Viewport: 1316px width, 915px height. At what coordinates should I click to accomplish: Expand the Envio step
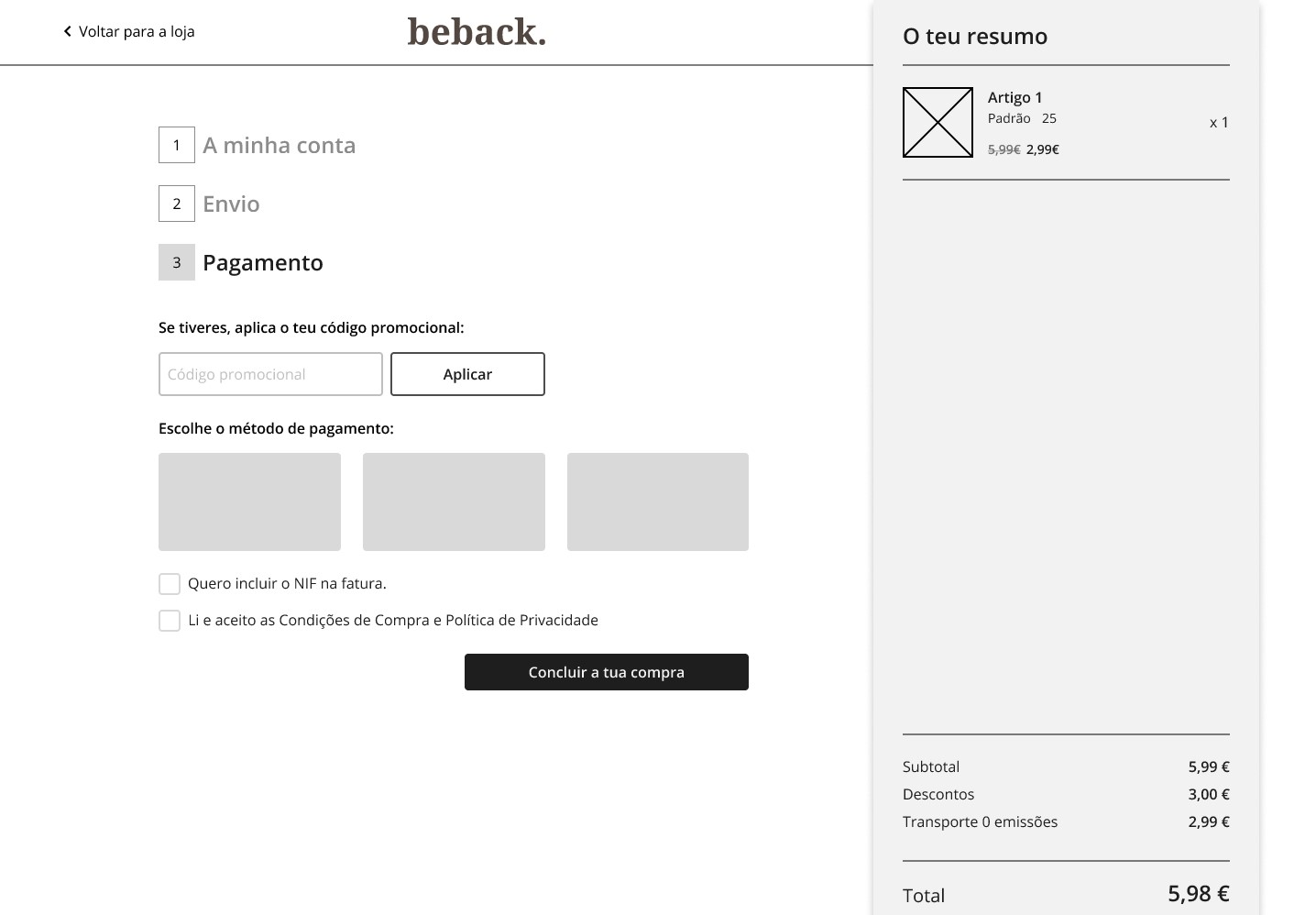[231, 204]
